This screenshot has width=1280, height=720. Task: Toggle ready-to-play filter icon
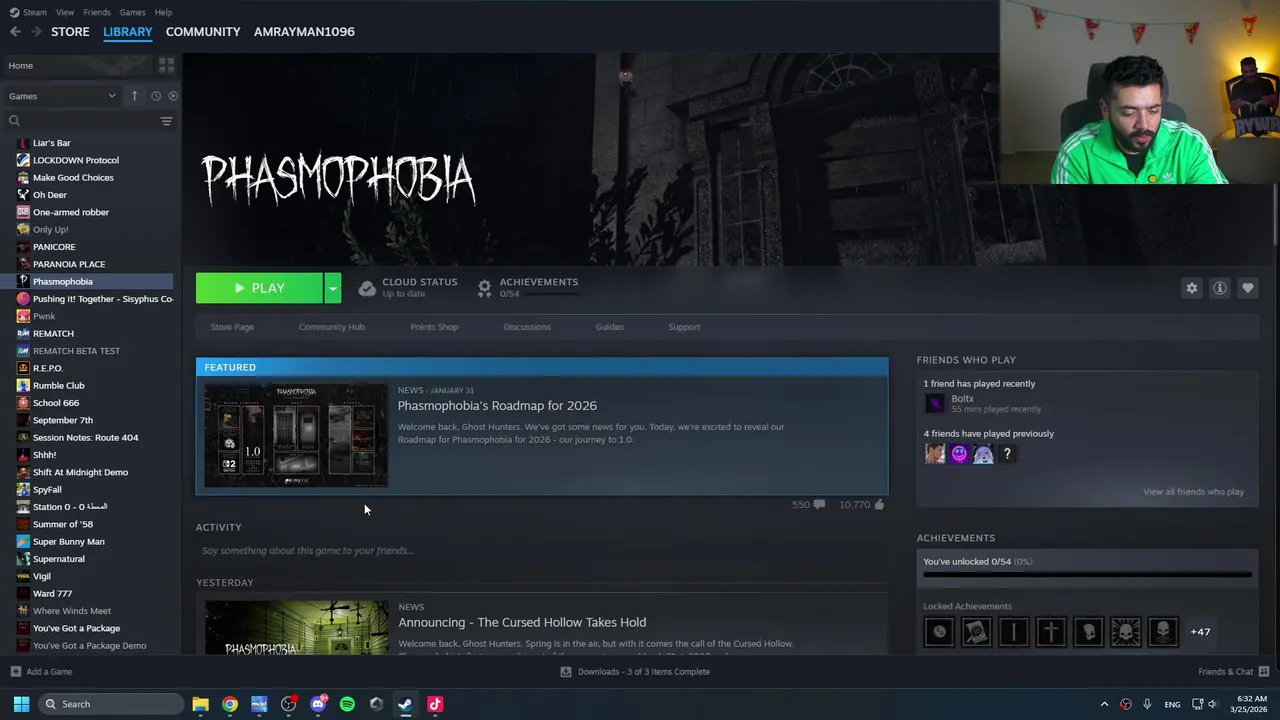point(173,96)
